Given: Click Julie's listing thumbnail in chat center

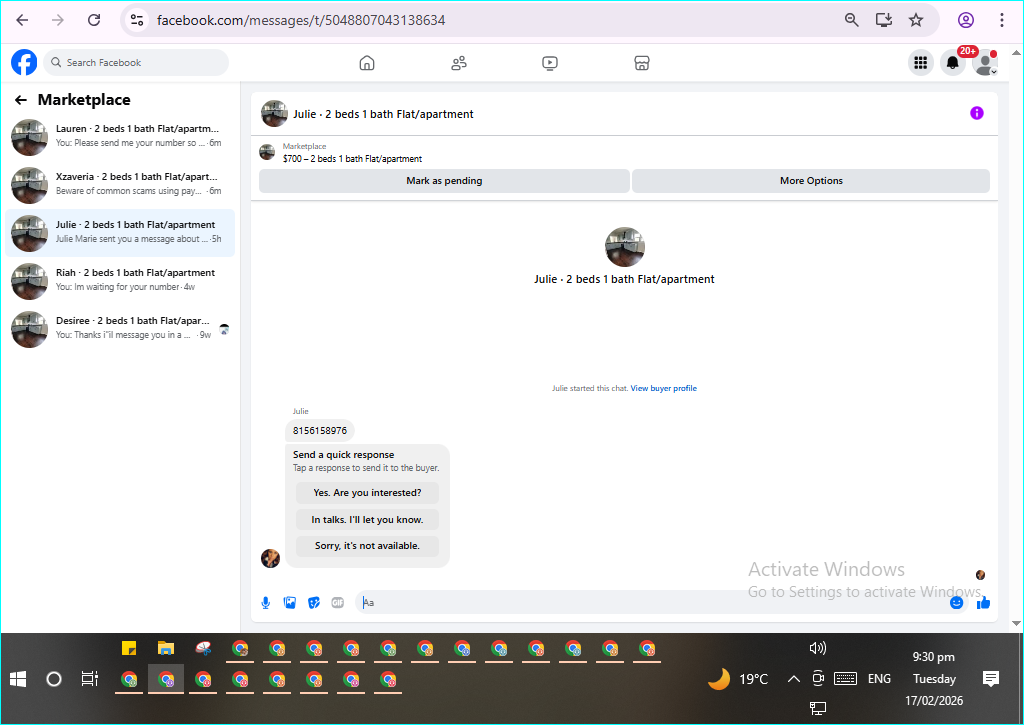Looking at the screenshot, I should click(625, 247).
